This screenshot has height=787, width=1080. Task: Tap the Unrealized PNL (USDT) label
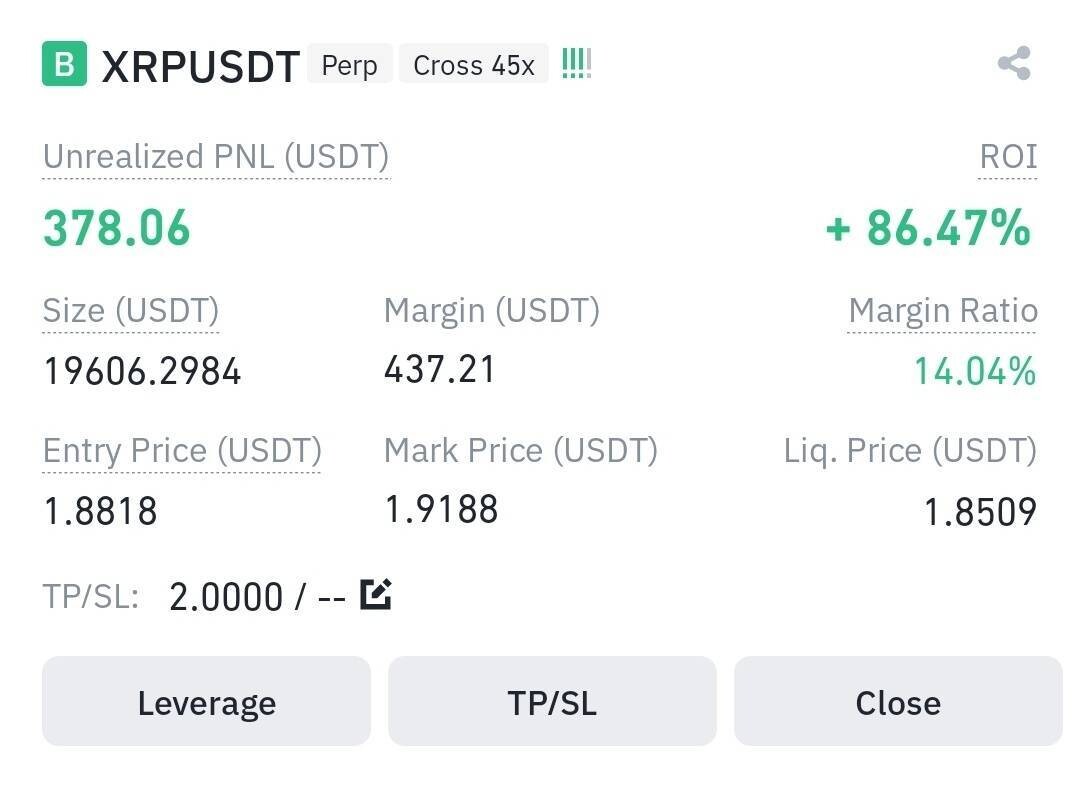(x=216, y=157)
